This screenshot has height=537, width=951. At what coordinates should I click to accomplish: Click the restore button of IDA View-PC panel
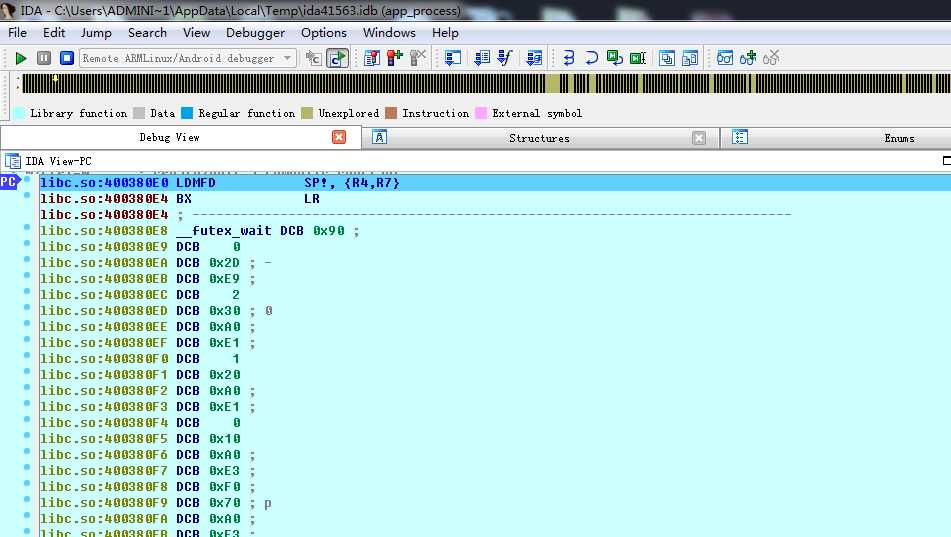[946, 160]
